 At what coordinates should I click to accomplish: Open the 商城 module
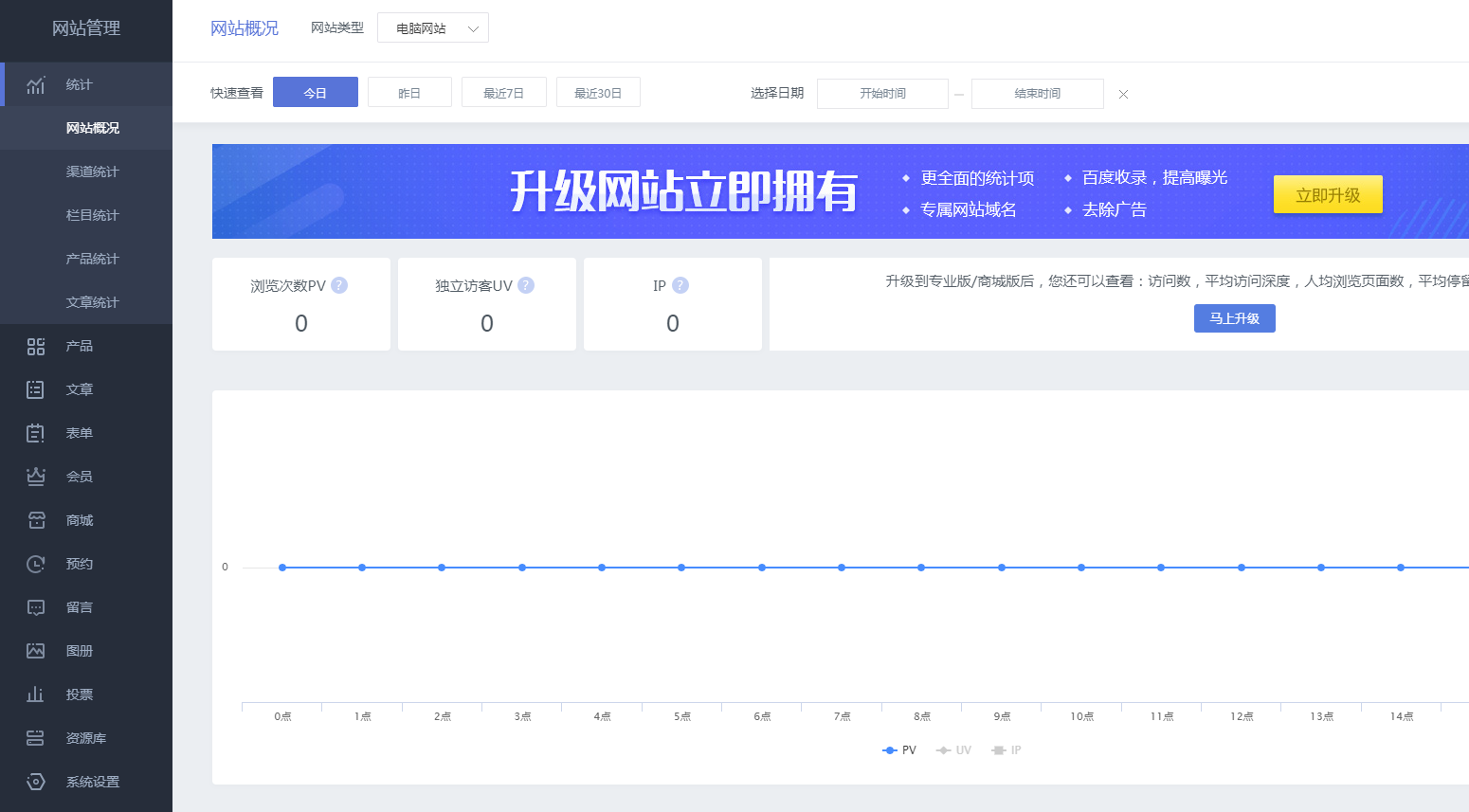[x=35, y=520]
